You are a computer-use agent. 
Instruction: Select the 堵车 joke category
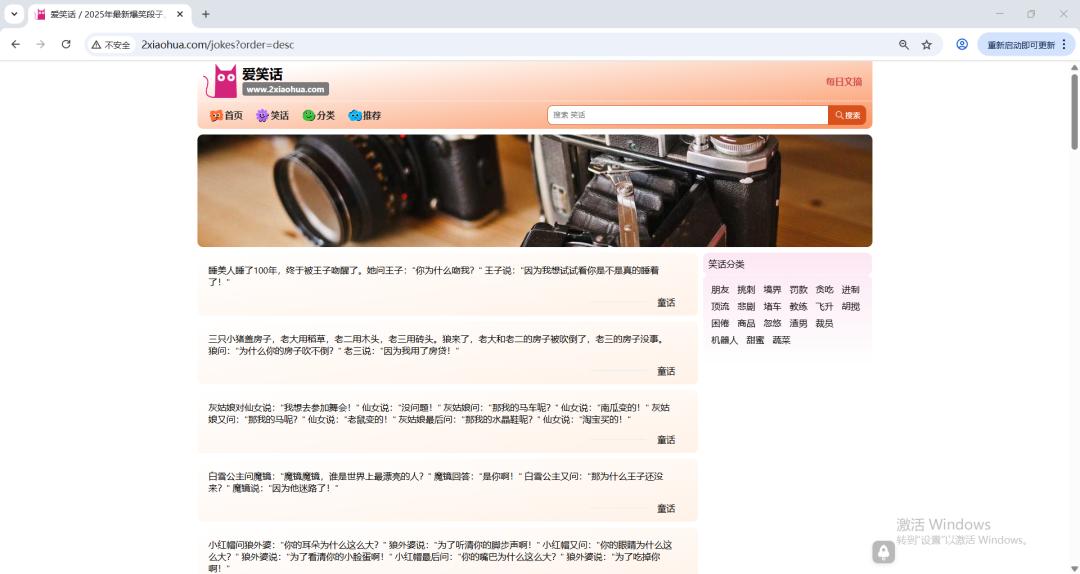pos(772,307)
